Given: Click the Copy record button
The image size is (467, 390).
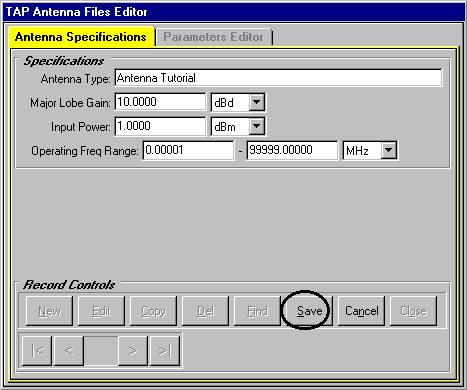Looking at the screenshot, I should [153, 311].
